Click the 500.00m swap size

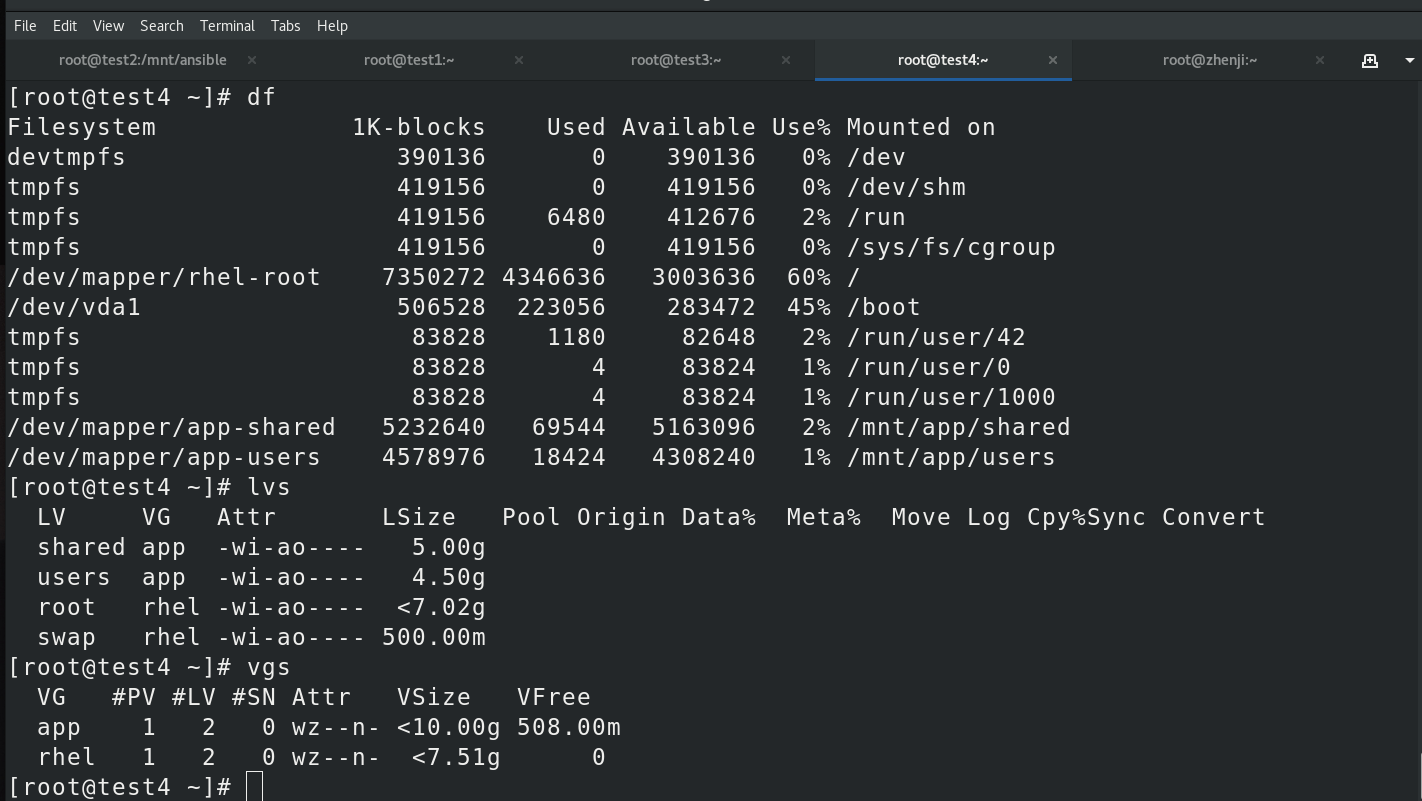[434, 637]
